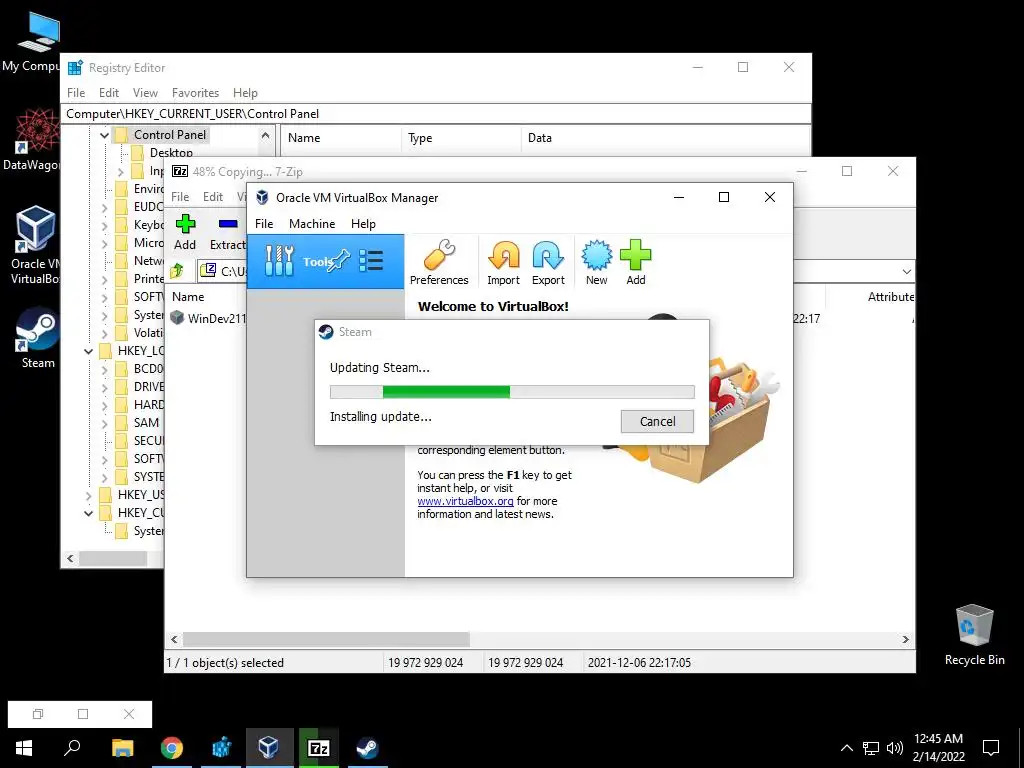Open the Registry Editor Edit menu
This screenshot has width=1024, height=768.
(x=108, y=93)
